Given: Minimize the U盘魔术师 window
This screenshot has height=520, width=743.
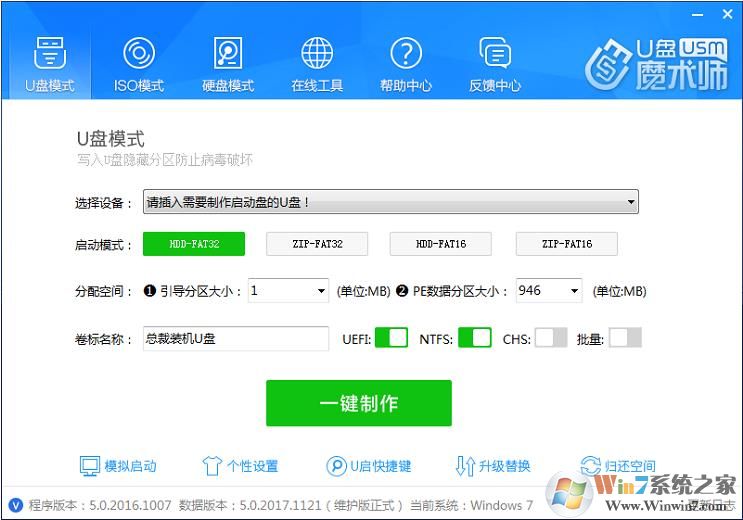Looking at the screenshot, I should pos(697,15).
